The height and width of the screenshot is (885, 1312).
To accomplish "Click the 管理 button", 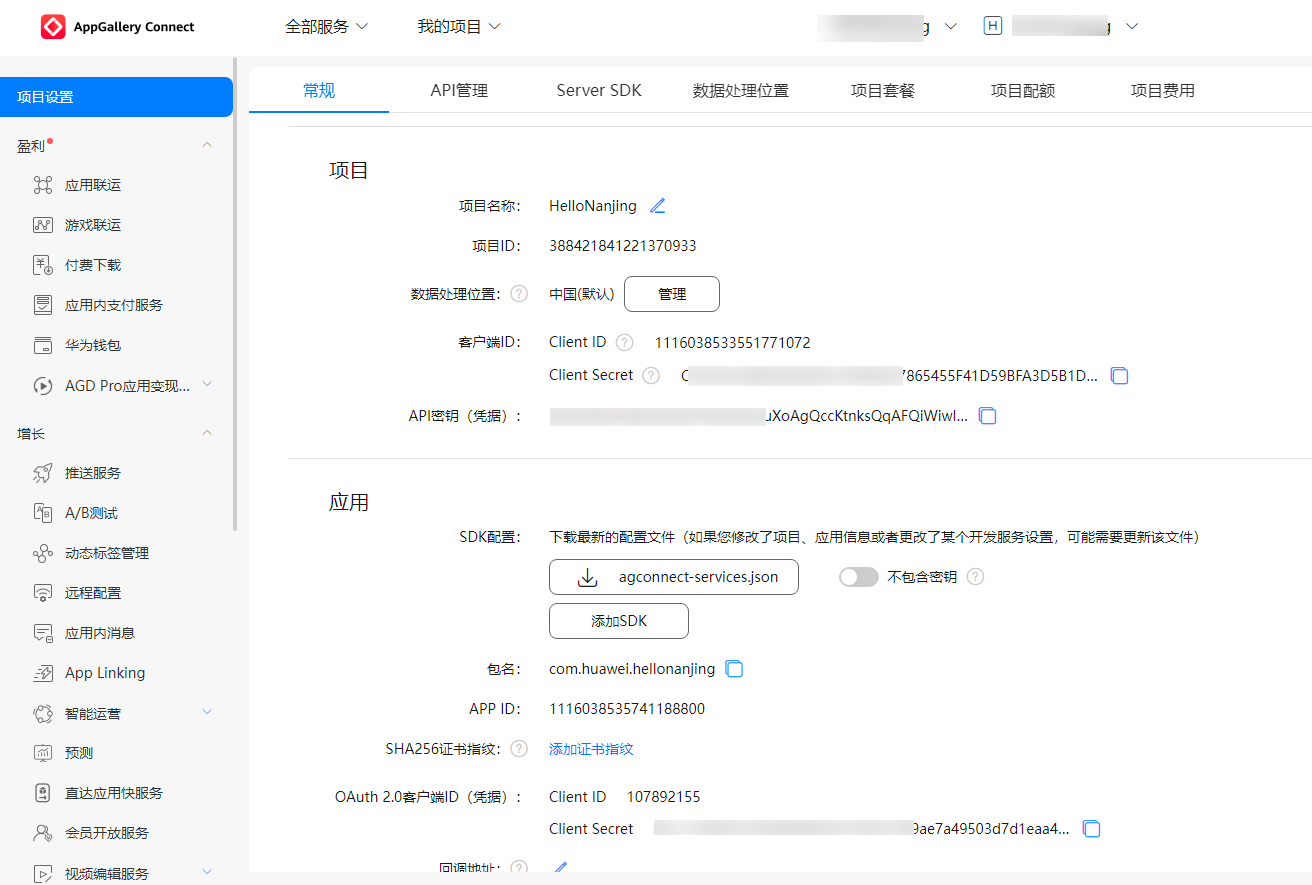I will click(x=672, y=294).
